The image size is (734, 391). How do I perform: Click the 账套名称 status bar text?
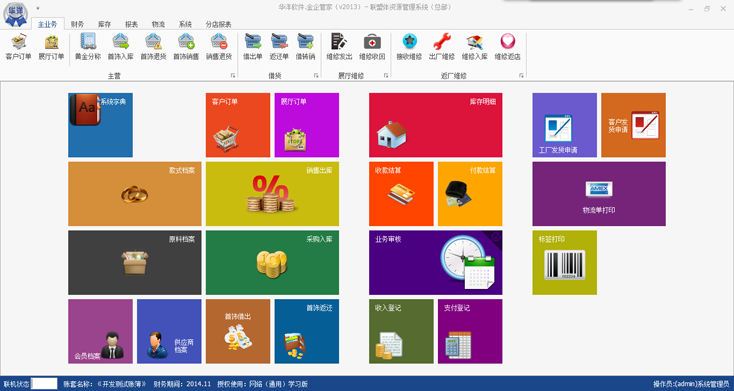106,384
